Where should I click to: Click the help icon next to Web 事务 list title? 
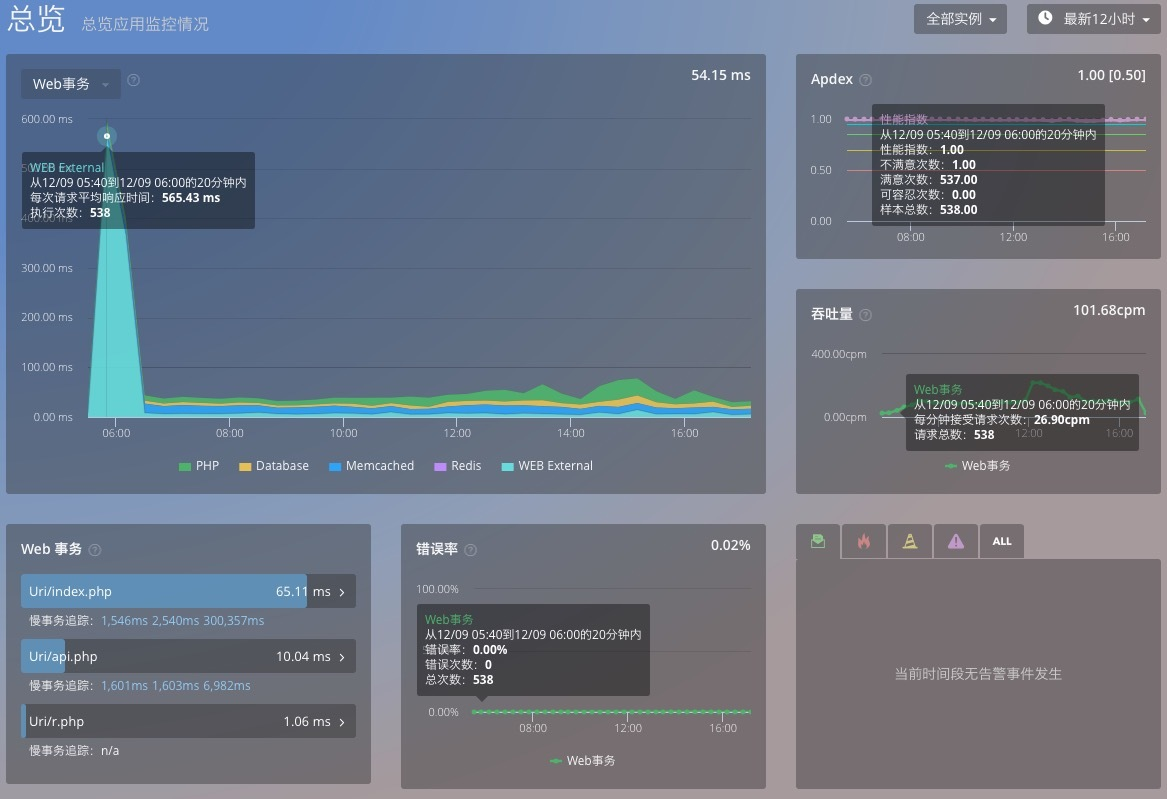(x=95, y=550)
